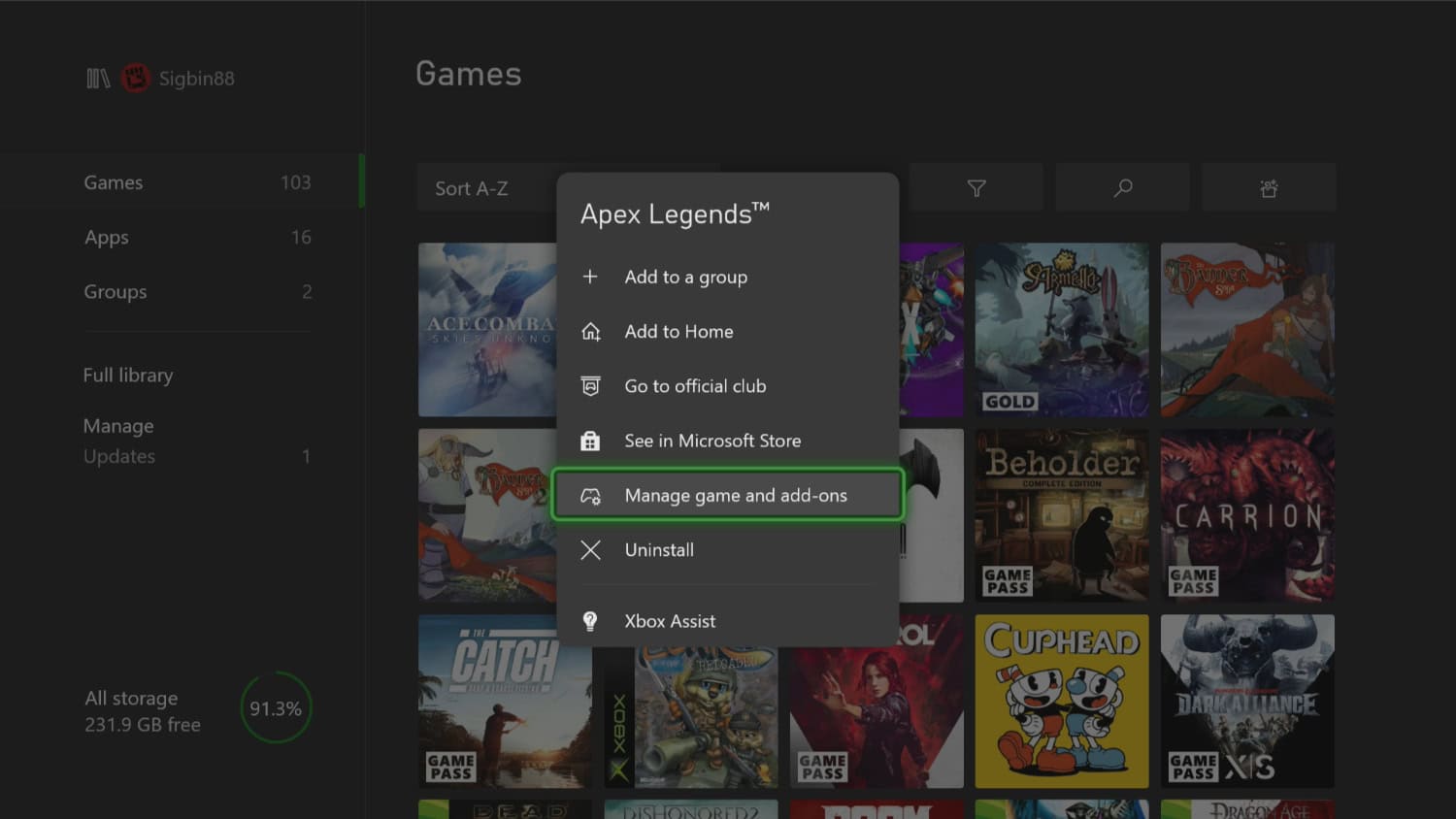1456x819 pixels.
Task: Click the Apps count 16
Action: (301, 237)
